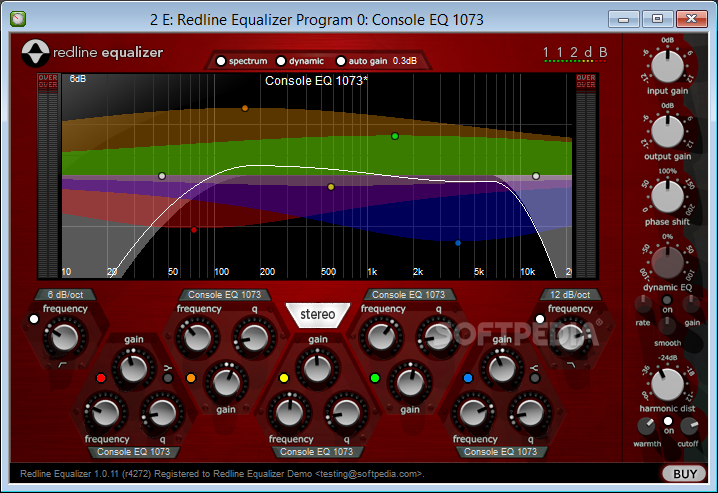Viewport: 718px width, 493px height.
Task: Click the gray low-pass node in graph
Action: click(x=536, y=176)
